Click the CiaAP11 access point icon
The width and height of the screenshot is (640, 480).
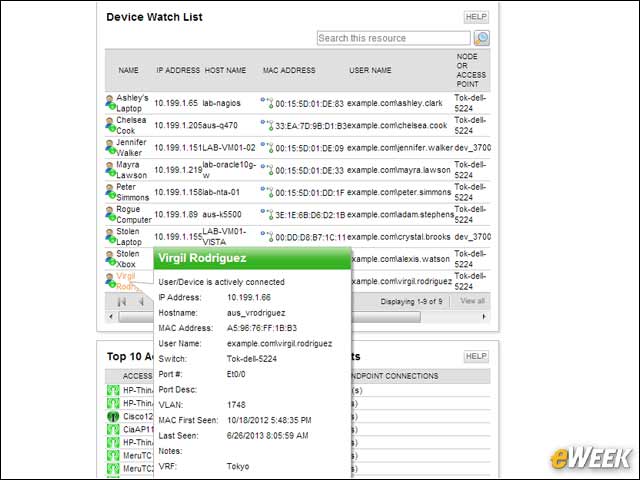tap(113, 429)
